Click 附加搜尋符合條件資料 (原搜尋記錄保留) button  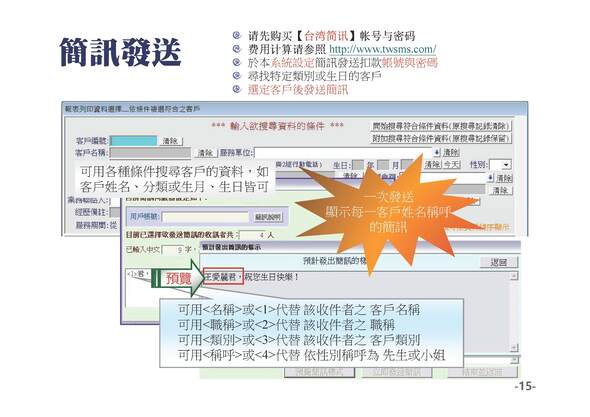(441, 138)
